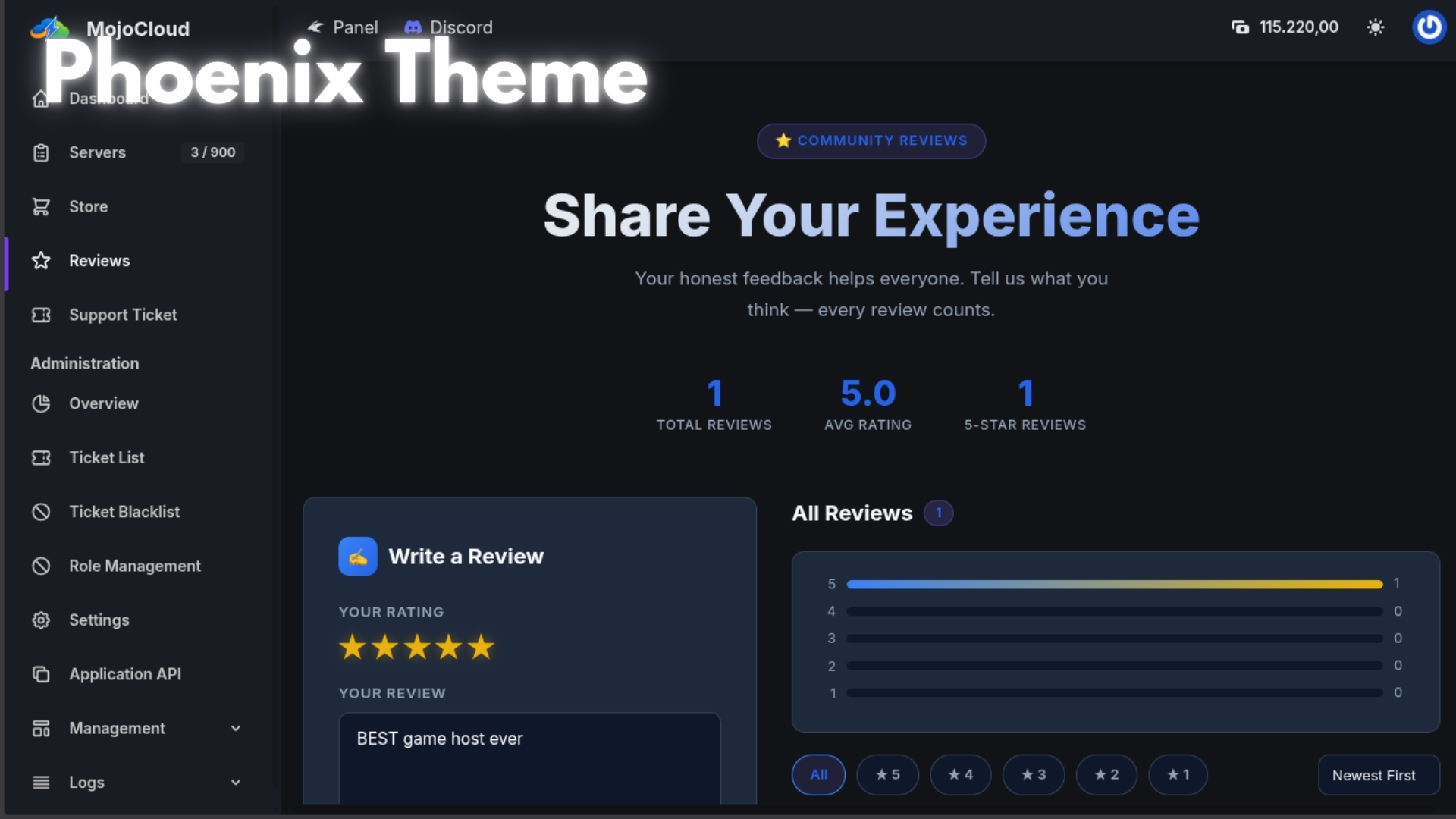Image resolution: width=1456 pixels, height=819 pixels.
Task: Select the All reviews filter pill
Action: point(818,775)
